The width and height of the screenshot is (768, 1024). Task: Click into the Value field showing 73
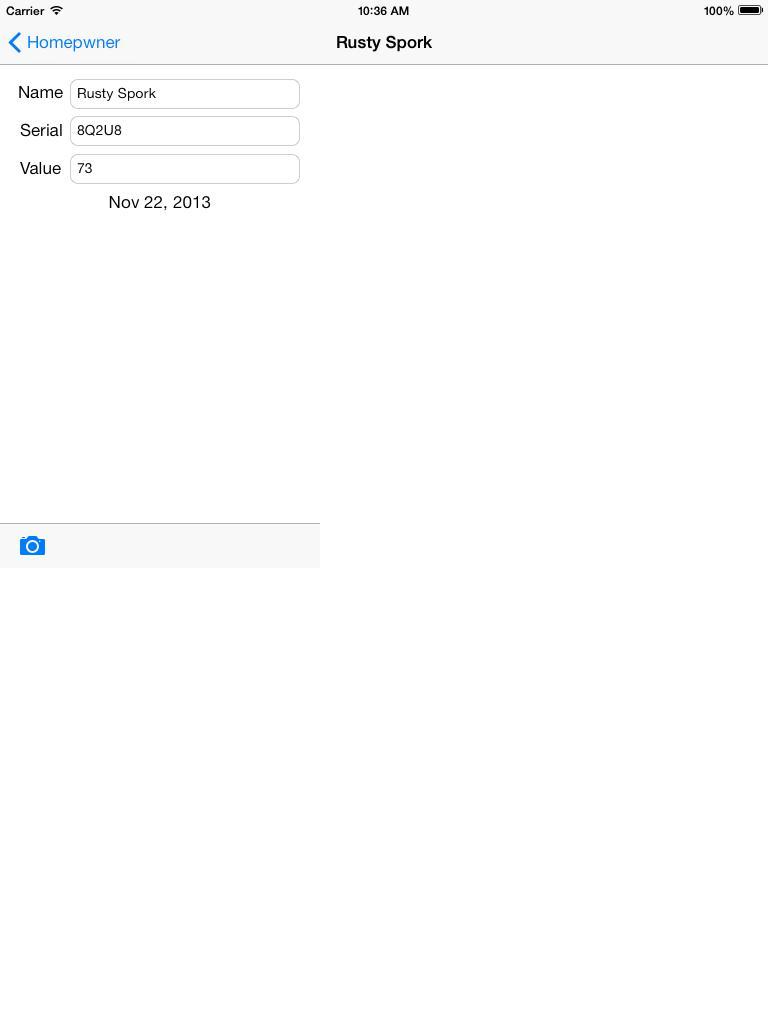185,168
